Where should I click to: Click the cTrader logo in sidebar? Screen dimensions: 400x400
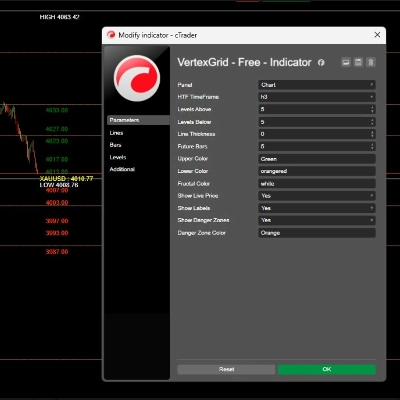coord(137,78)
